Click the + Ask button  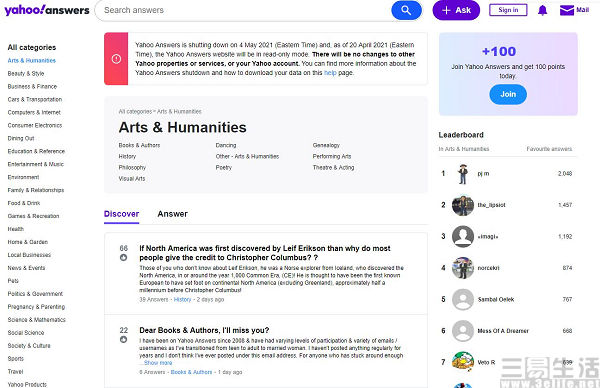[x=456, y=10]
